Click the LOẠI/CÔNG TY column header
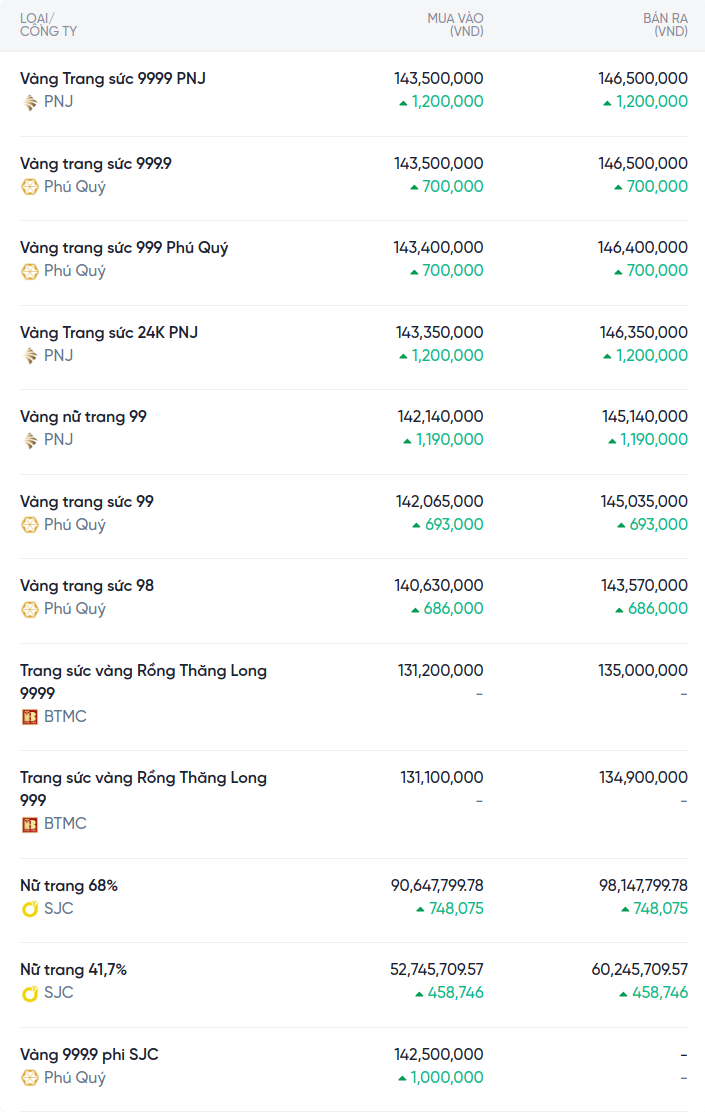The image size is (705, 1112). [x=48, y=25]
